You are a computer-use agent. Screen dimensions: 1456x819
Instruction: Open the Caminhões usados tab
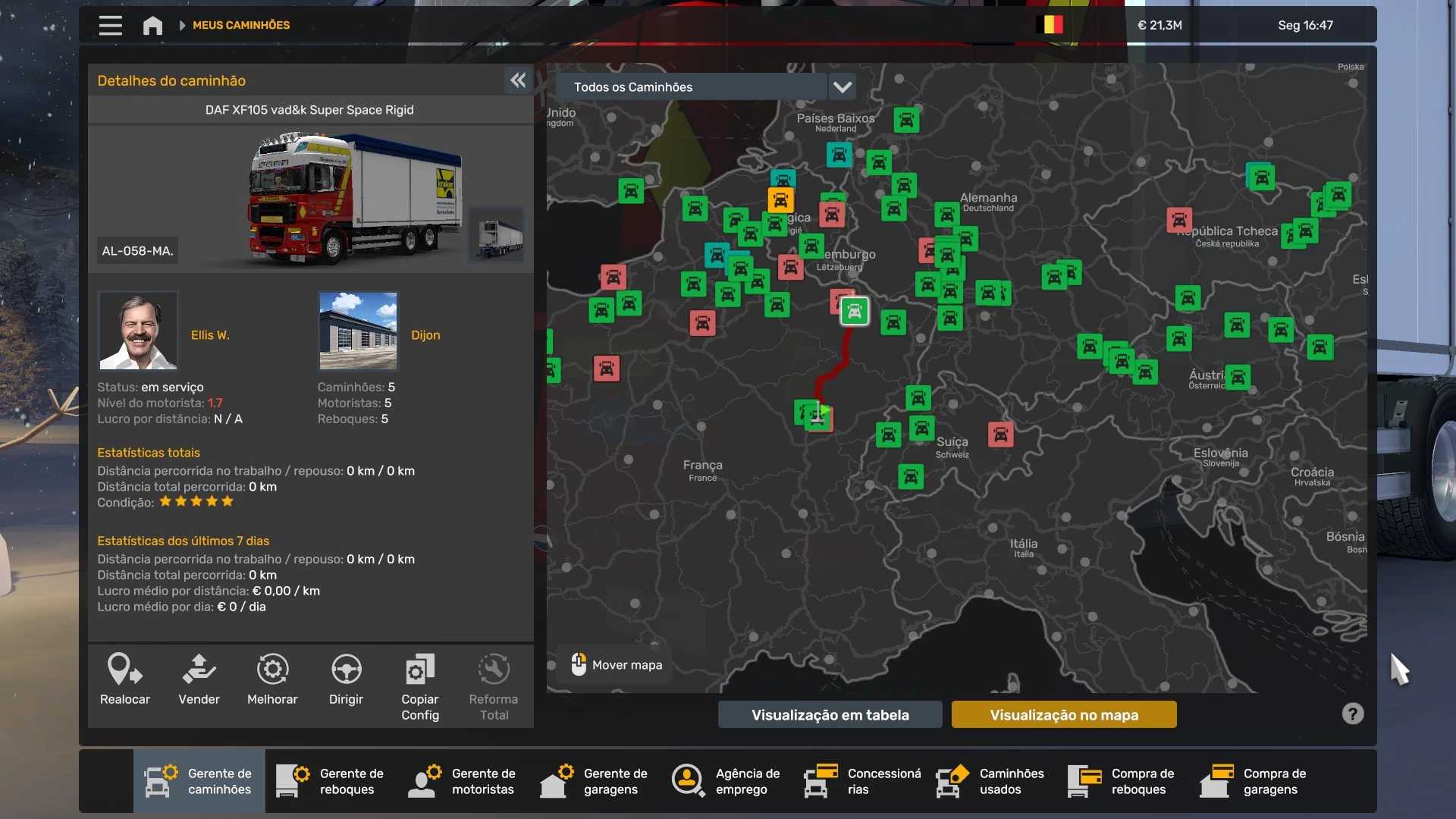point(991,781)
